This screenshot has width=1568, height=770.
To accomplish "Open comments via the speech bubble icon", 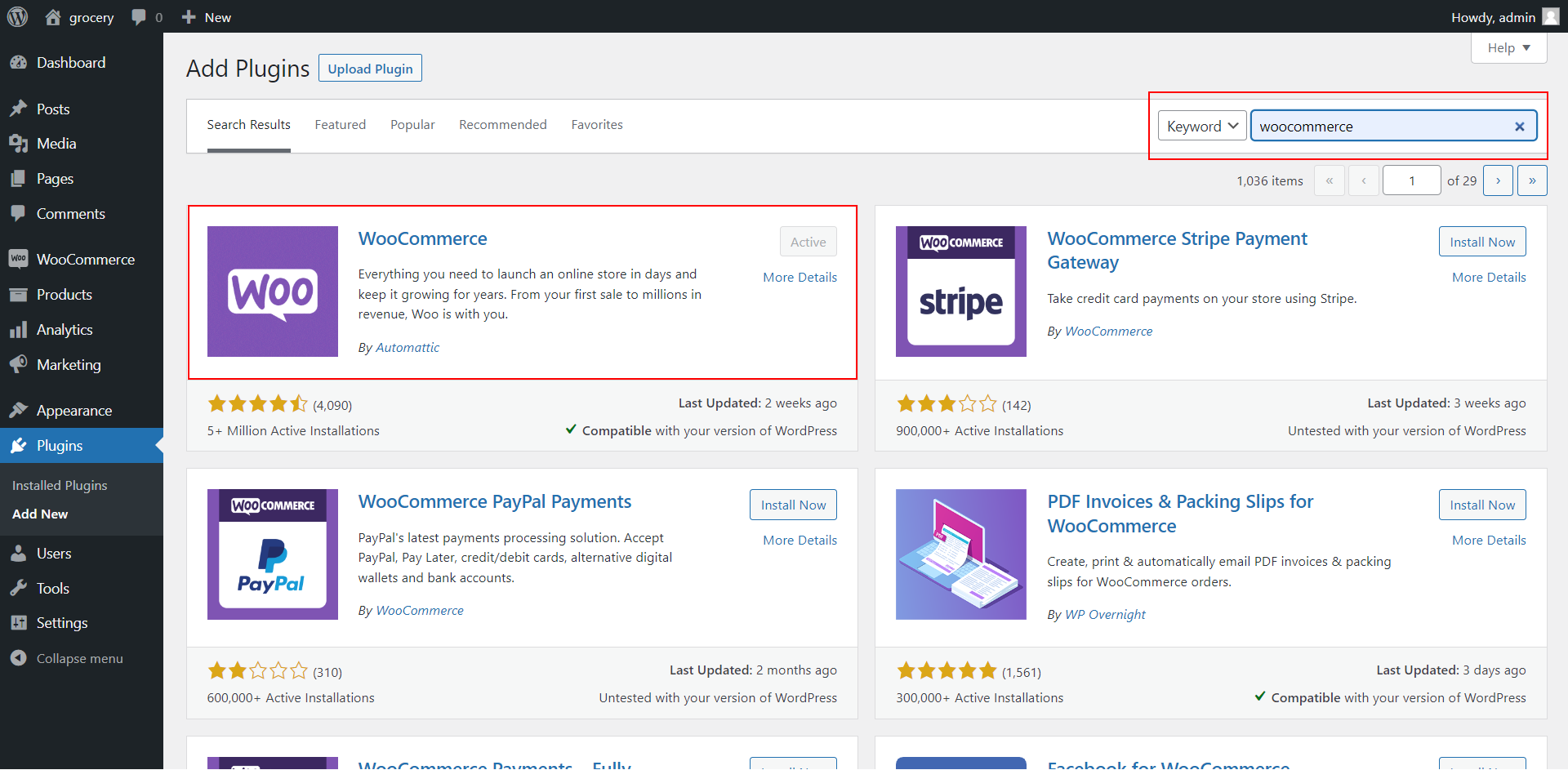I will tap(136, 16).
